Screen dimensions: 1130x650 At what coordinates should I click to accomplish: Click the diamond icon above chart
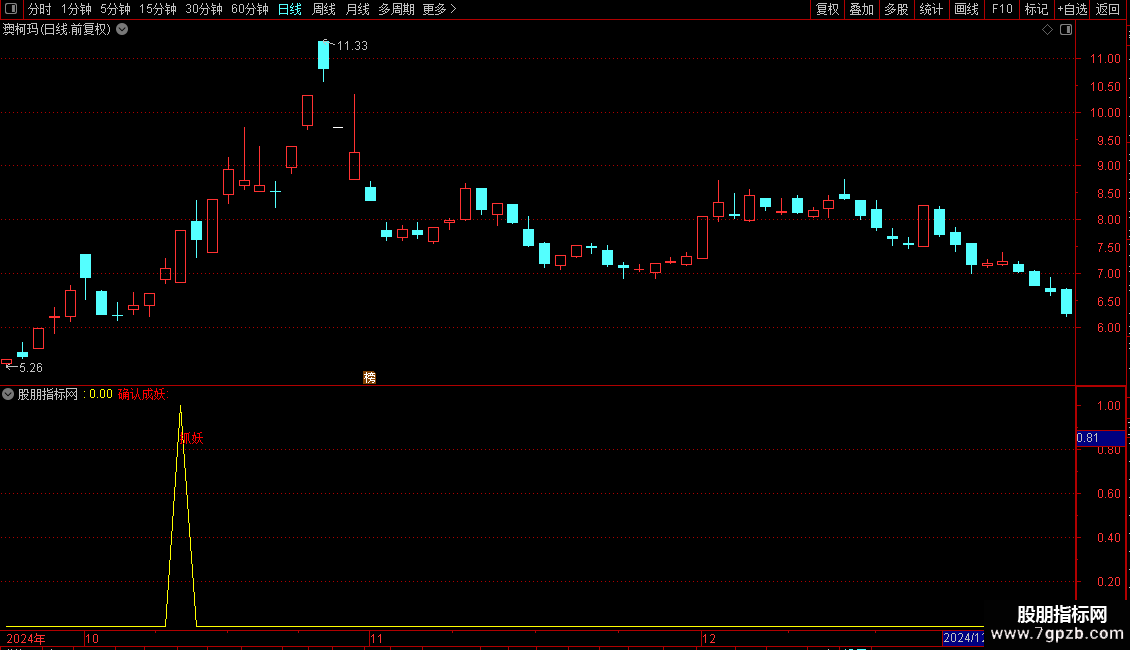[x=1048, y=30]
